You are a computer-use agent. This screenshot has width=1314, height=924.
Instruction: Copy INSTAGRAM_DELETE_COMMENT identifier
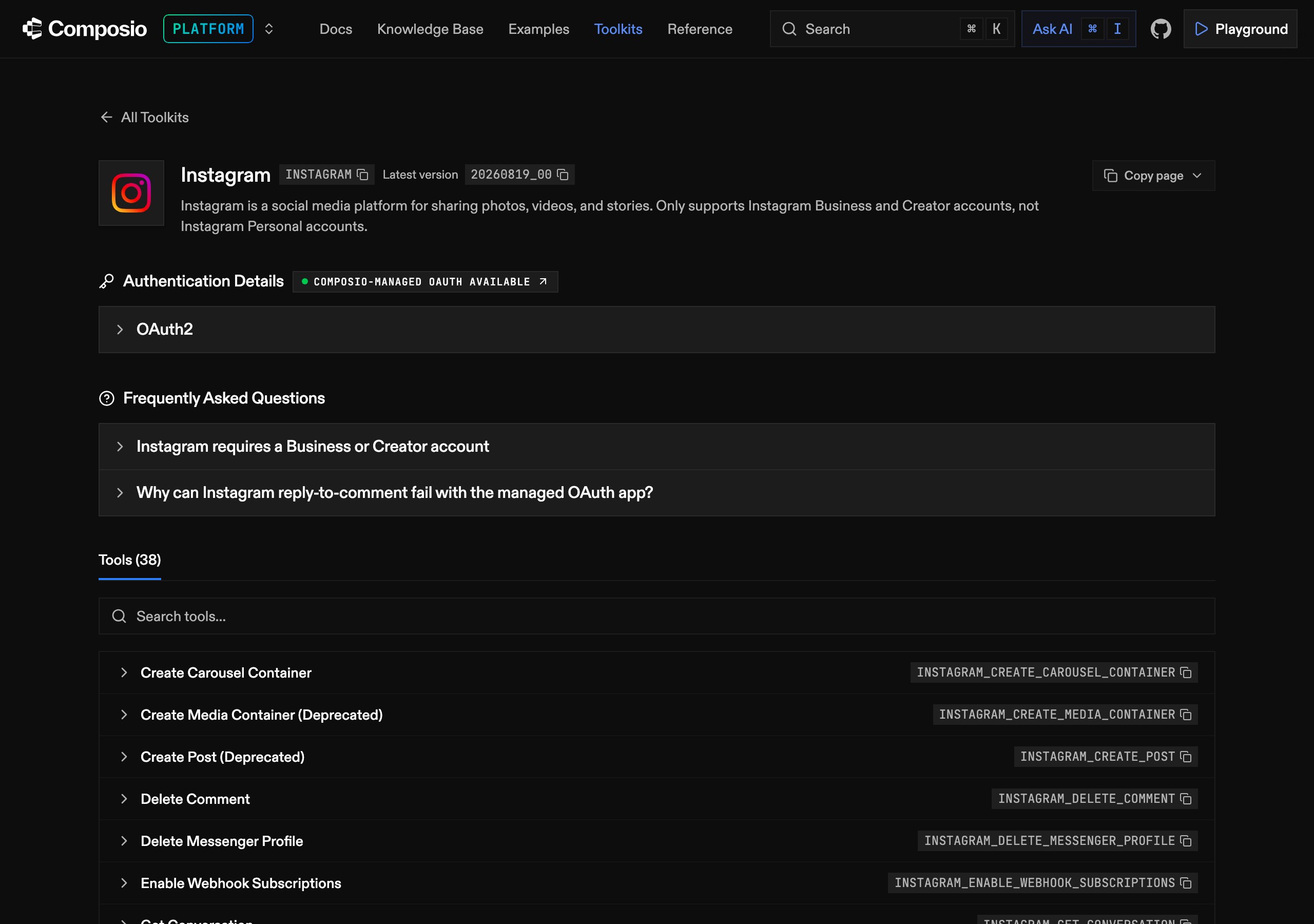(x=1186, y=799)
